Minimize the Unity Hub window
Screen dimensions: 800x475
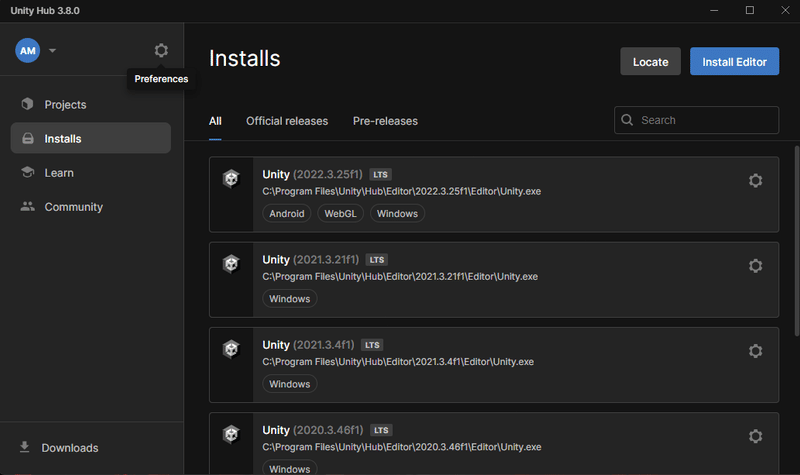tap(714, 10)
